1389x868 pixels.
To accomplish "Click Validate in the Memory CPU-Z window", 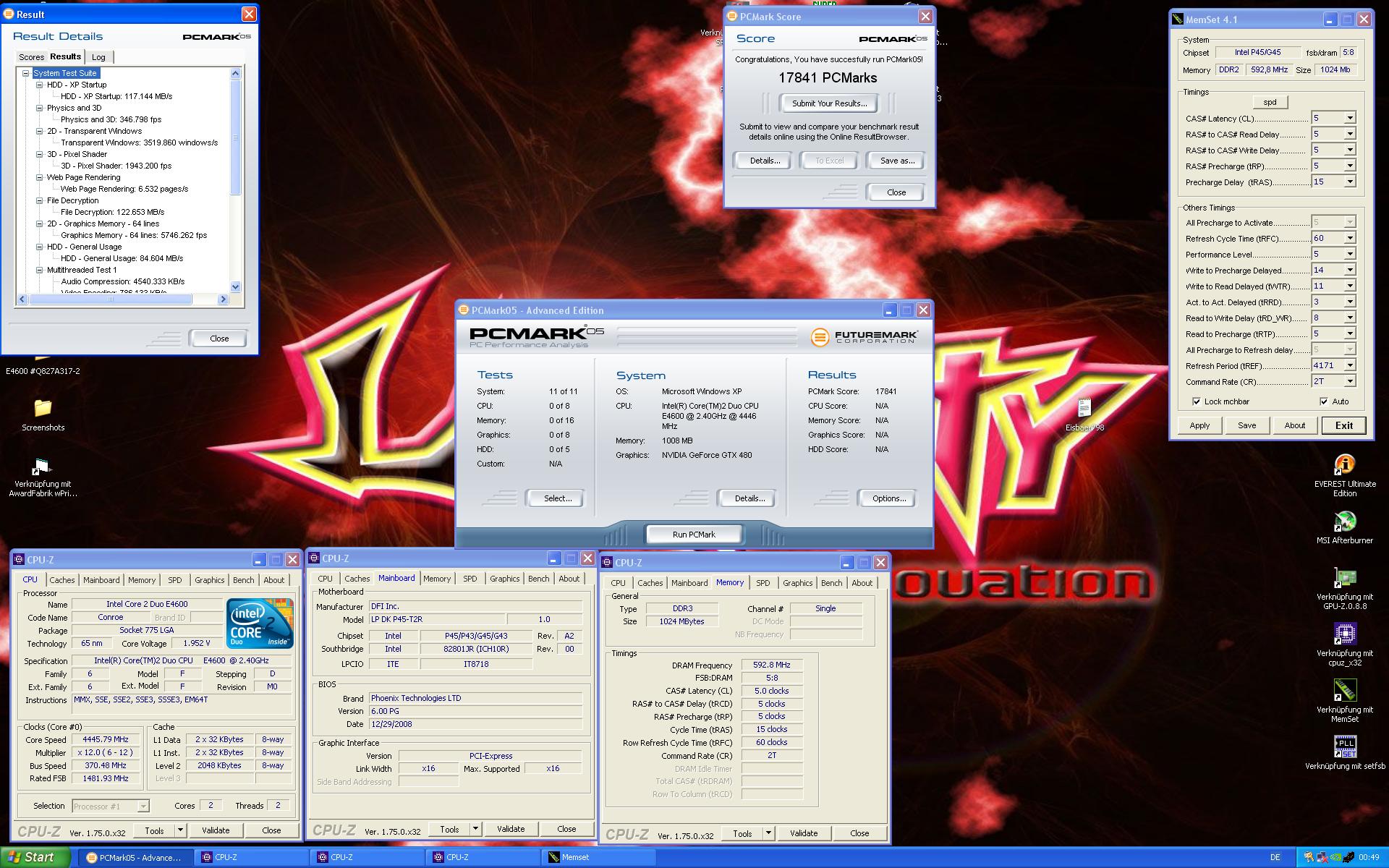I will coord(803,833).
